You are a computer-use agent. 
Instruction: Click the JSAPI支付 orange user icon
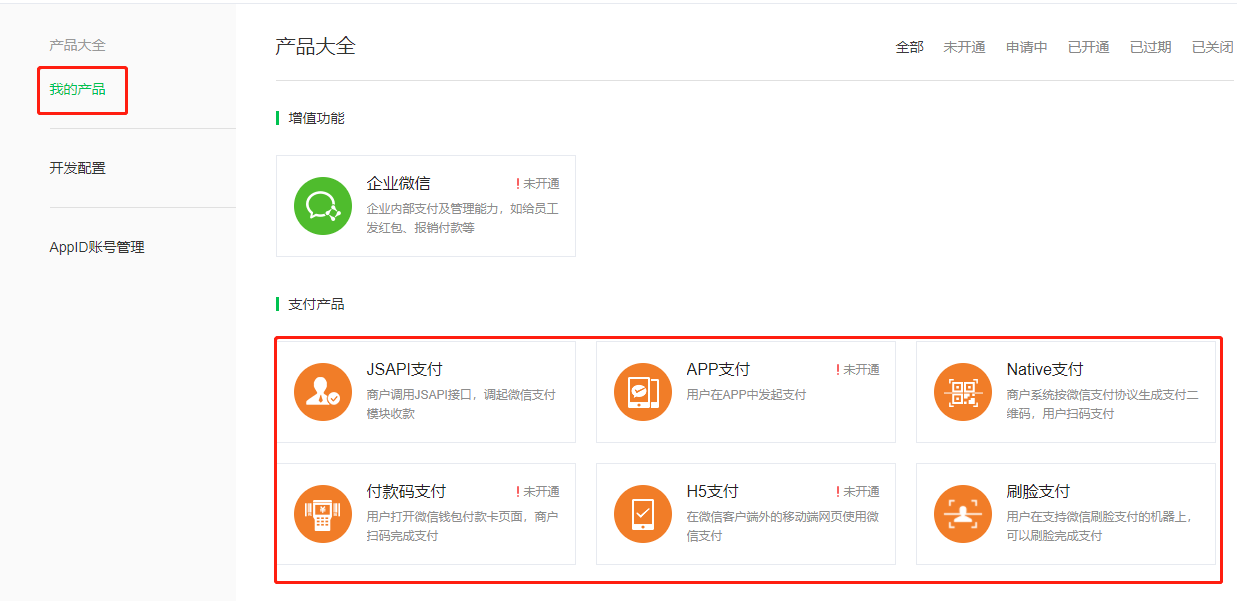[x=323, y=391]
